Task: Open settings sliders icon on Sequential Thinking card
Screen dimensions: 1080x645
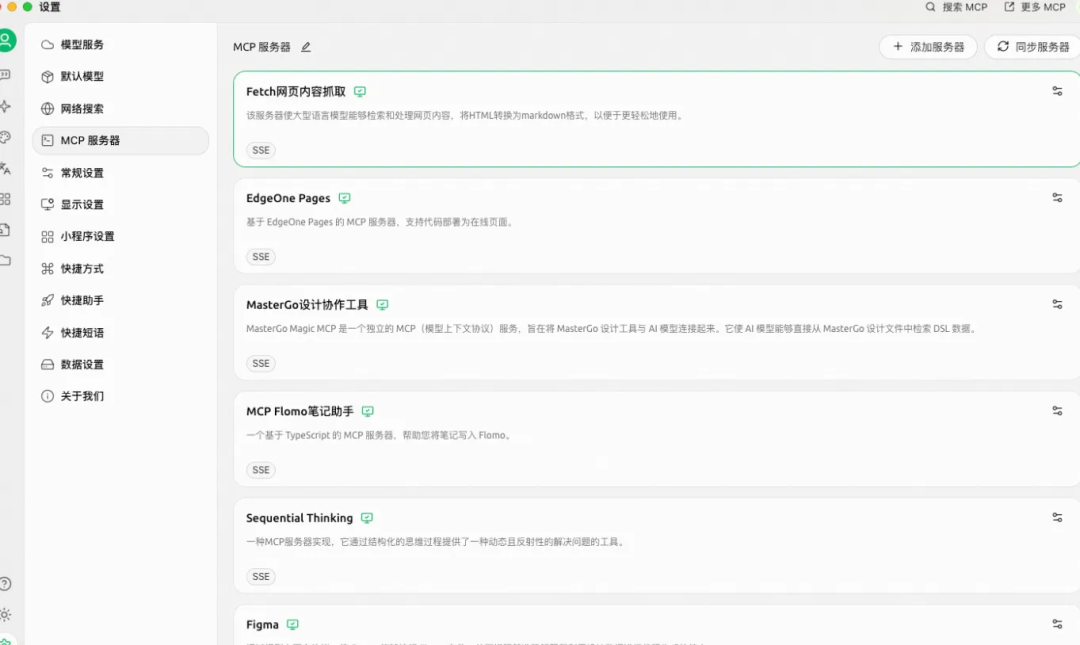Action: click(1057, 518)
